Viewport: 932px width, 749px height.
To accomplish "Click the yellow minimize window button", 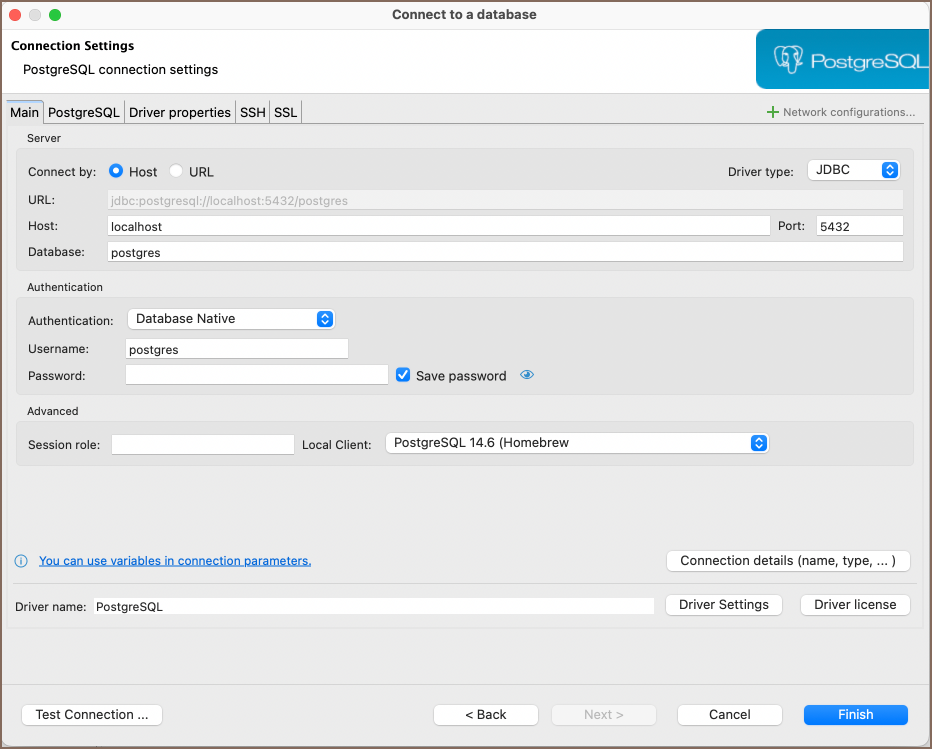I will tap(35, 15).
